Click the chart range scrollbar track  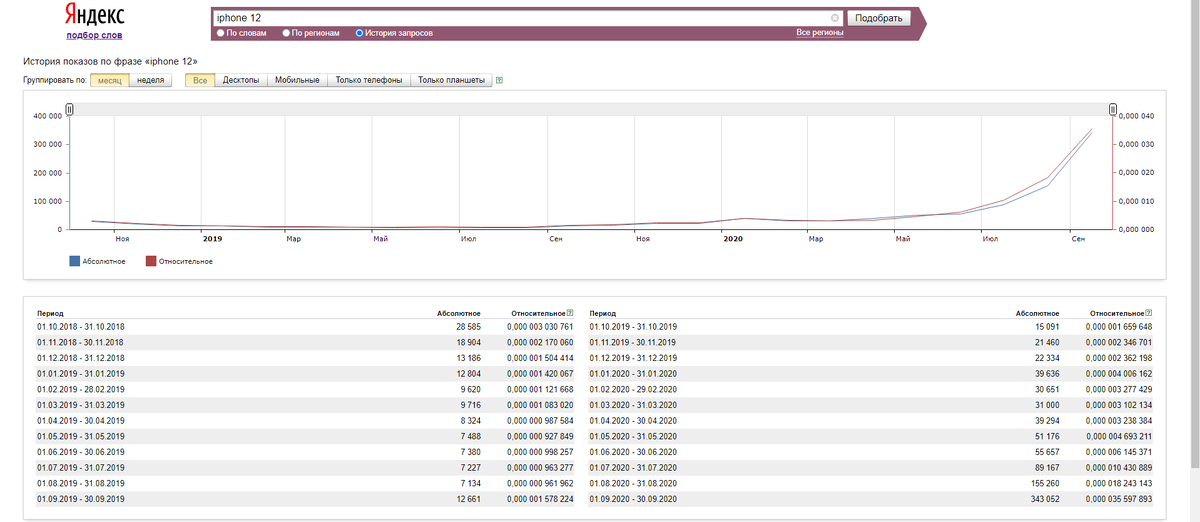(x=591, y=109)
